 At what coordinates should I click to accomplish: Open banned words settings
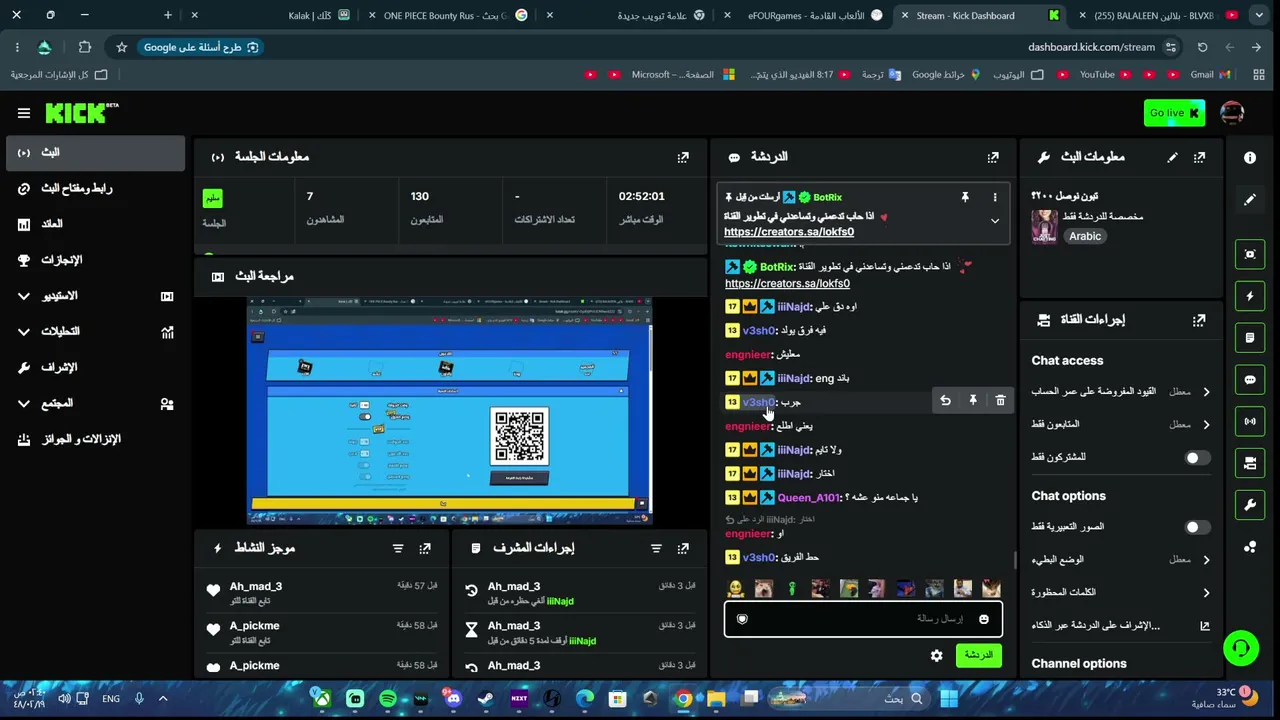coord(1121,592)
